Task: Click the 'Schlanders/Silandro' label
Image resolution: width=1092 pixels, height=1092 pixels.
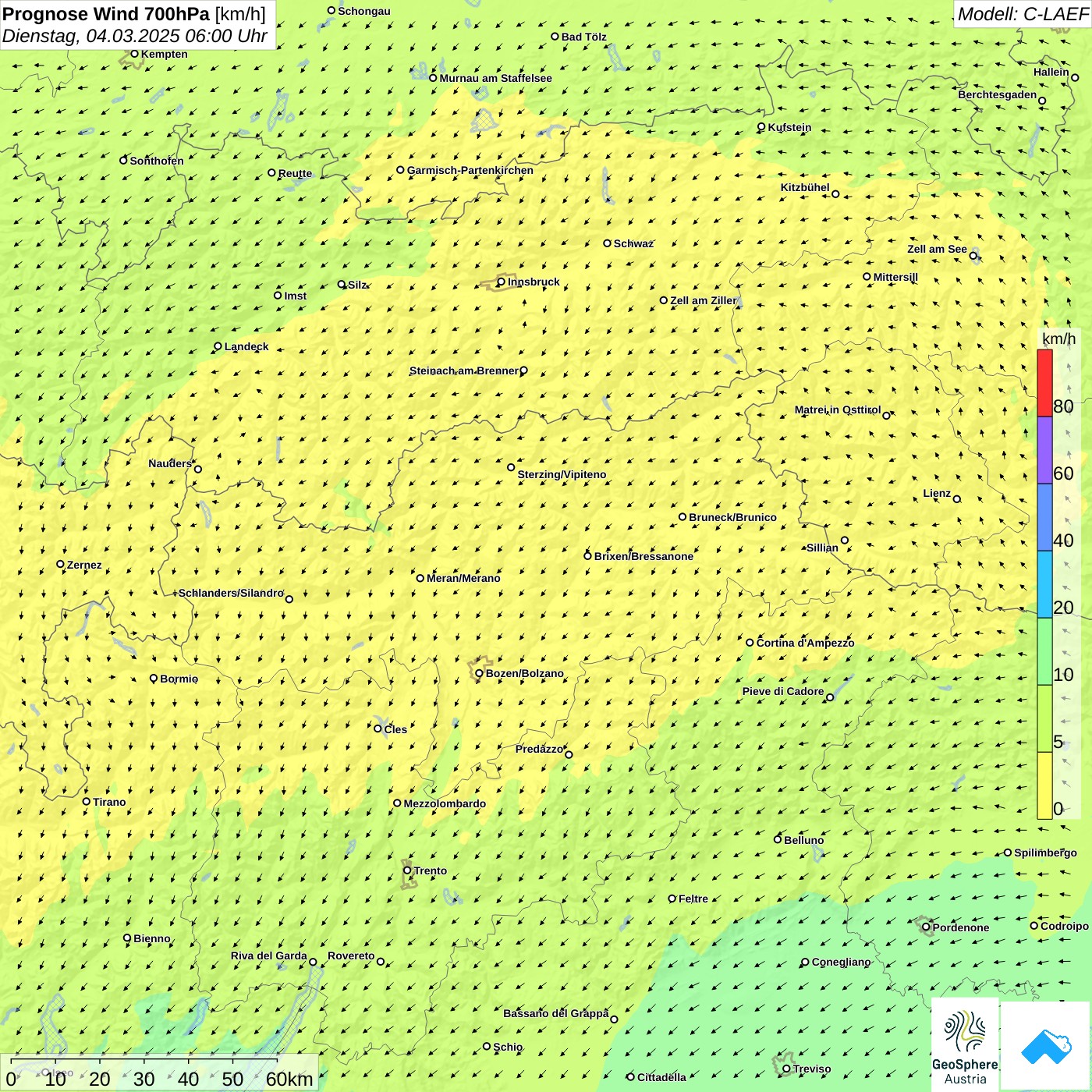Action: [232, 593]
